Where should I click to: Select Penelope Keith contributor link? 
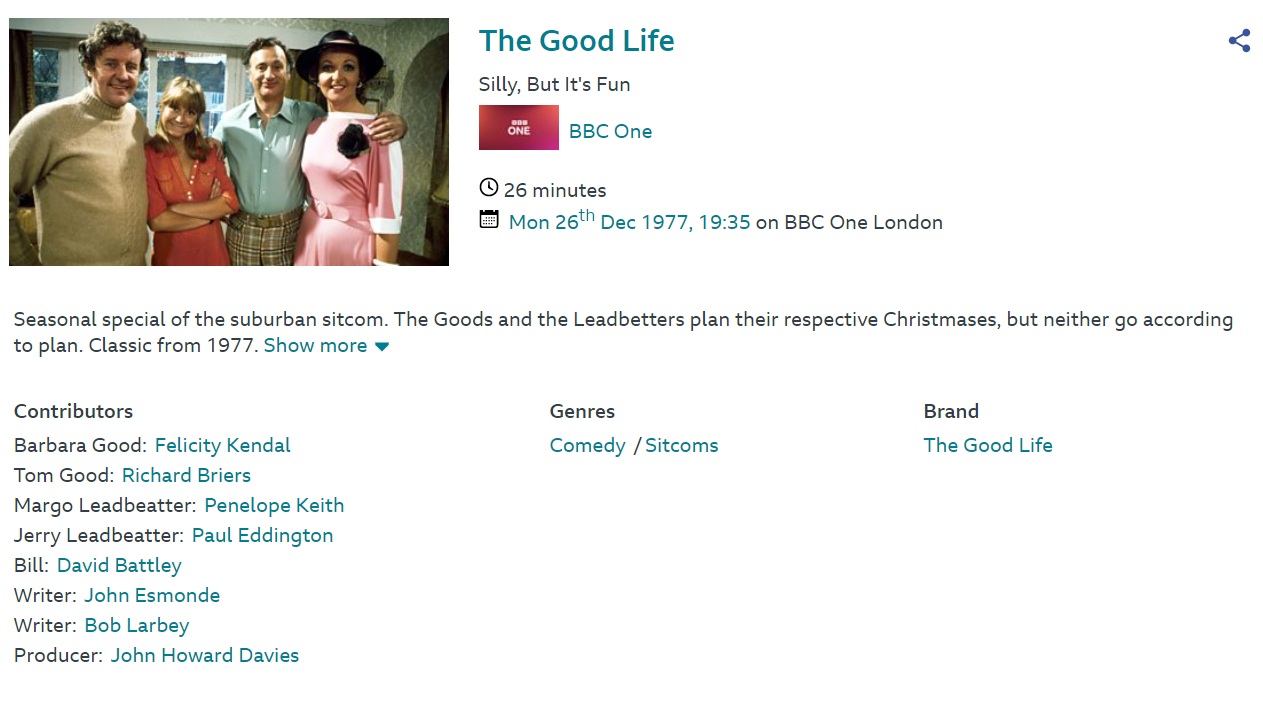click(274, 506)
